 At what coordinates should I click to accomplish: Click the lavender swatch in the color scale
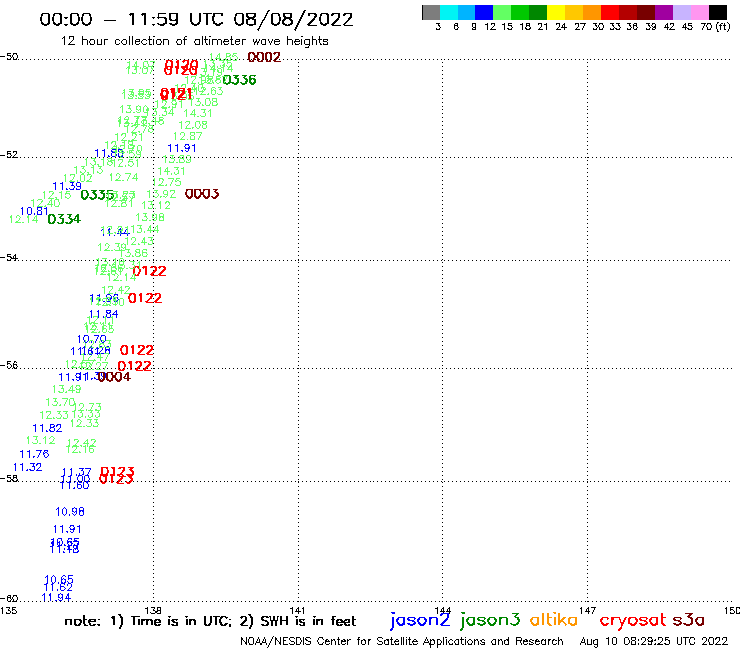681,12
